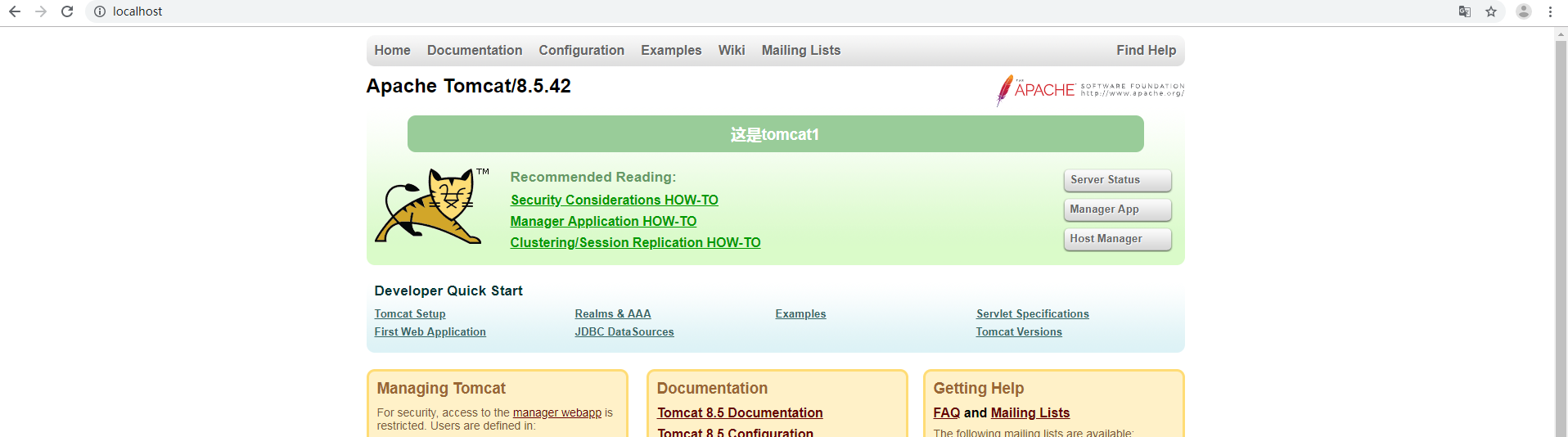The height and width of the screenshot is (437, 1568).
Task: Bookmark this page with the star icon
Action: coord(1491,11)
